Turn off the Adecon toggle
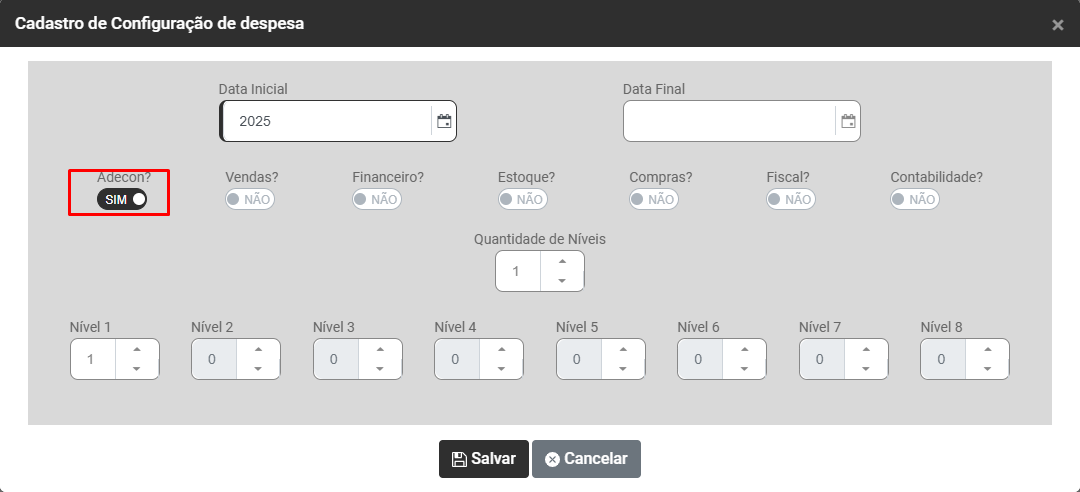Image resolution: width=1080 pixels, height=492 pixels. point(122,199)
